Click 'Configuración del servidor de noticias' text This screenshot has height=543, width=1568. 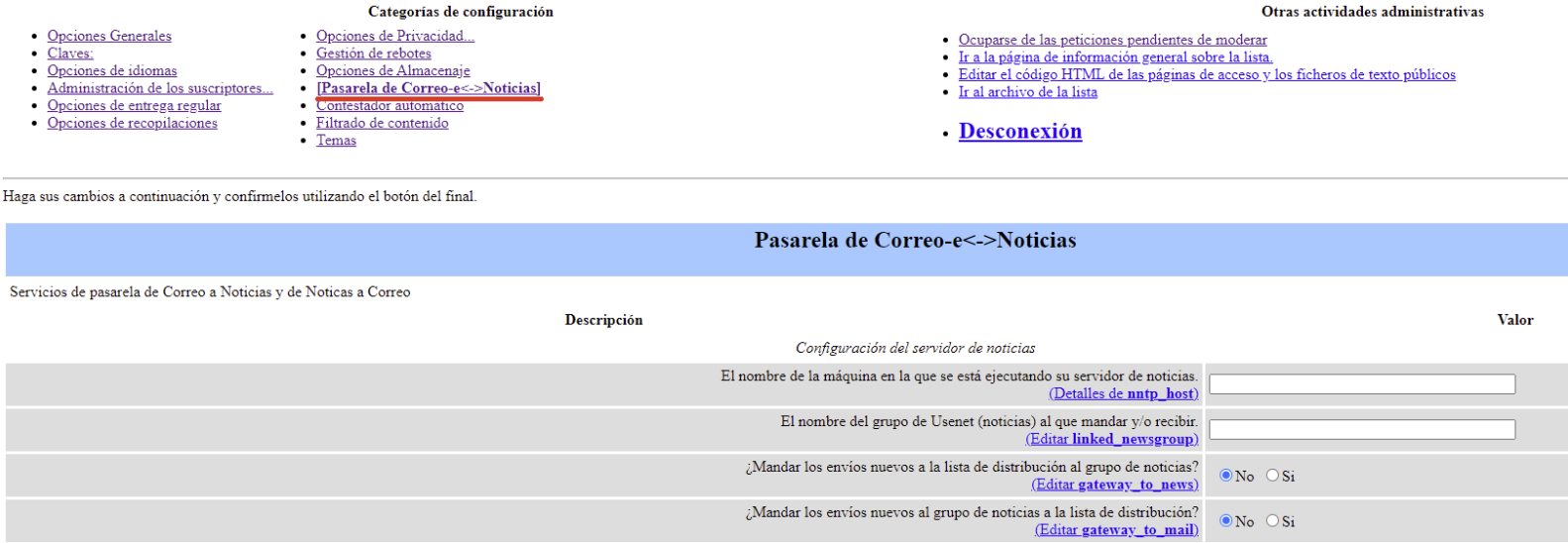pyautogui.click(x=915, y=348)
